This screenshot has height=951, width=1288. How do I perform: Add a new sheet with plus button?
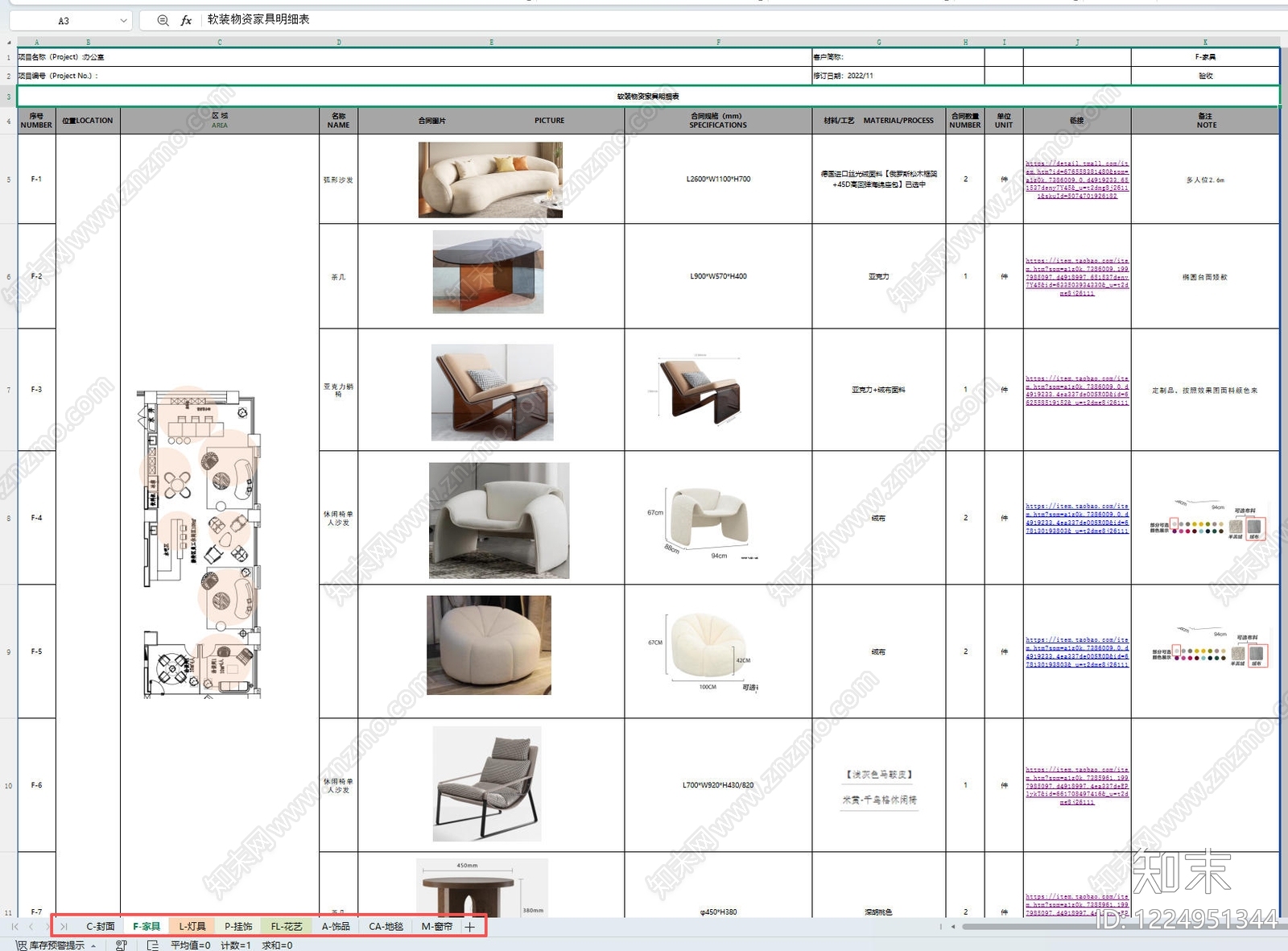pos(470,927)
